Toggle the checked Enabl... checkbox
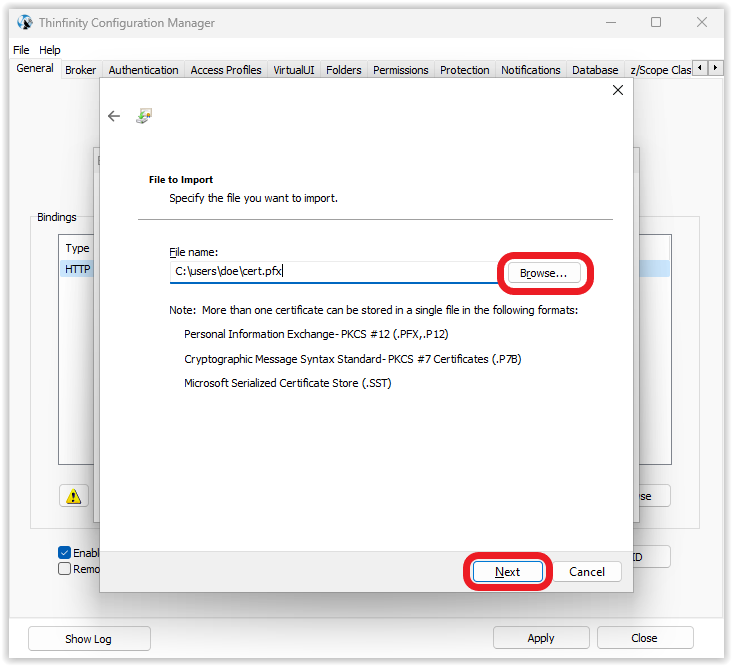 click(64, 553)
